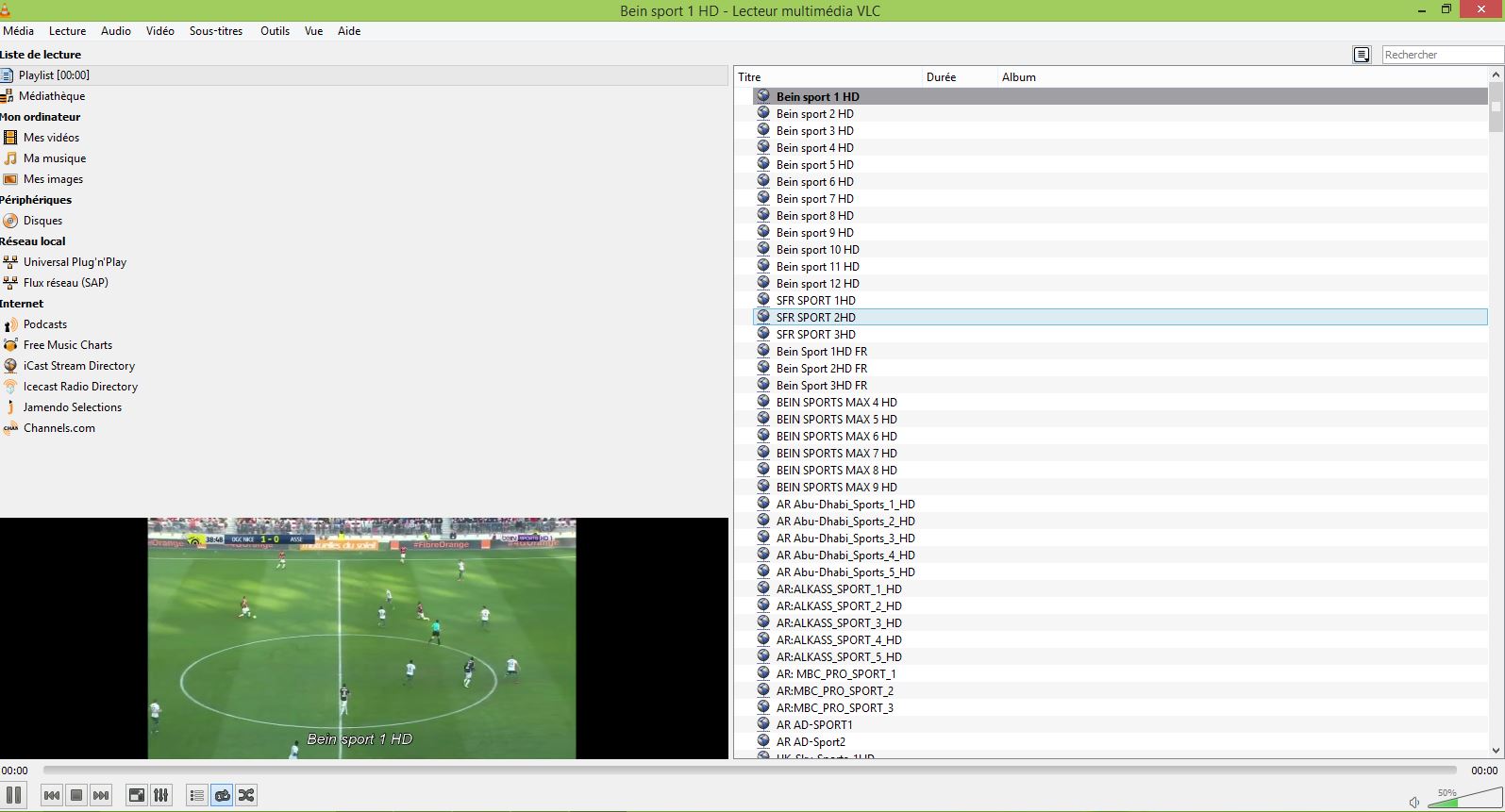
Task: Select Universal Plug'n'Play
Action: pos(75,262)
